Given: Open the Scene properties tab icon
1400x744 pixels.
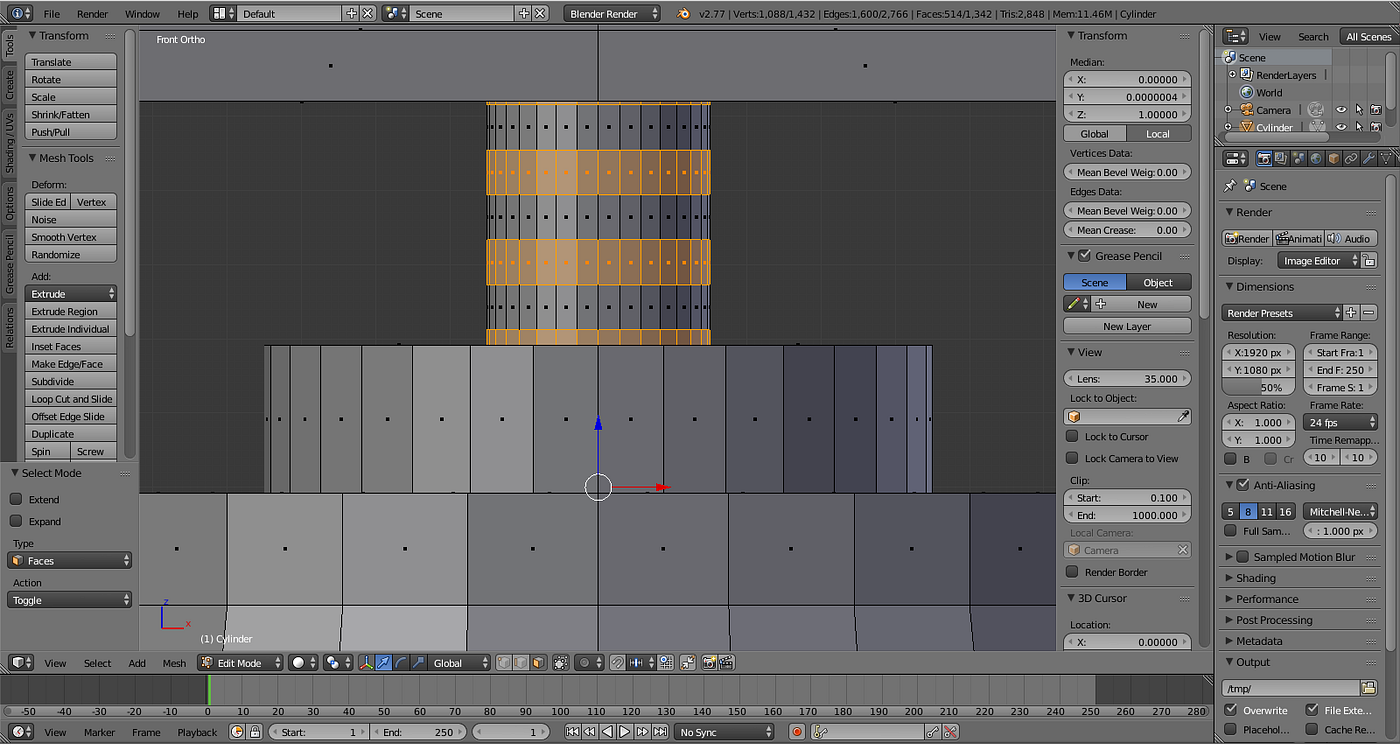Looking at the screenshot, I should click(x=1299, y=159).
